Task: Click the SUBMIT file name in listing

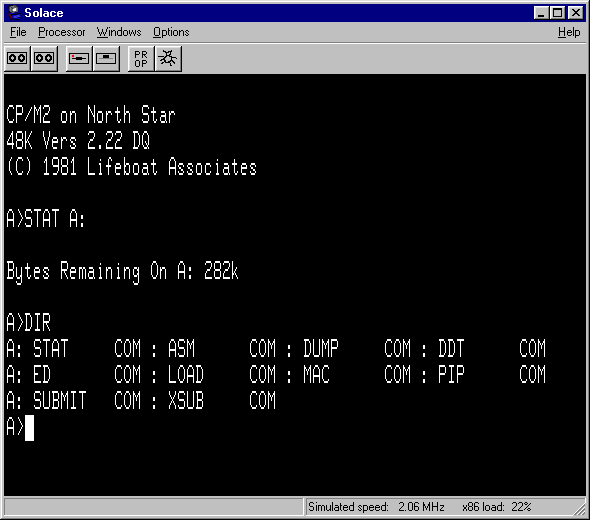Action: [x=59, y=400]
